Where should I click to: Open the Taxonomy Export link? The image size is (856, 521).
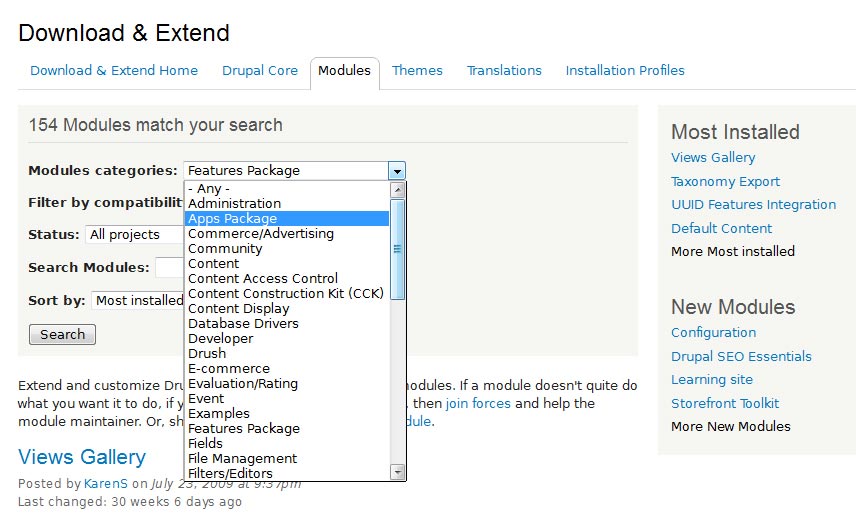coord(726,181)
